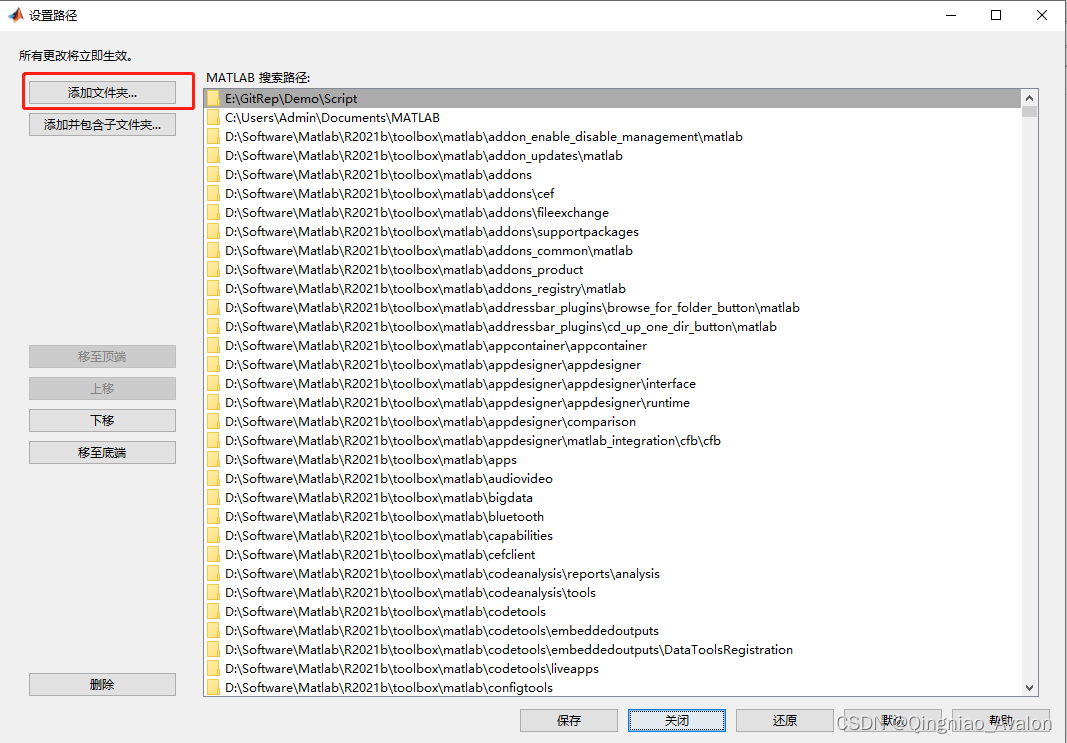Image resolution: width=1067 pixels, height=743 pixels.
Task: Click folder icon for addons\supportpackages row
Action: click(214, 232)
